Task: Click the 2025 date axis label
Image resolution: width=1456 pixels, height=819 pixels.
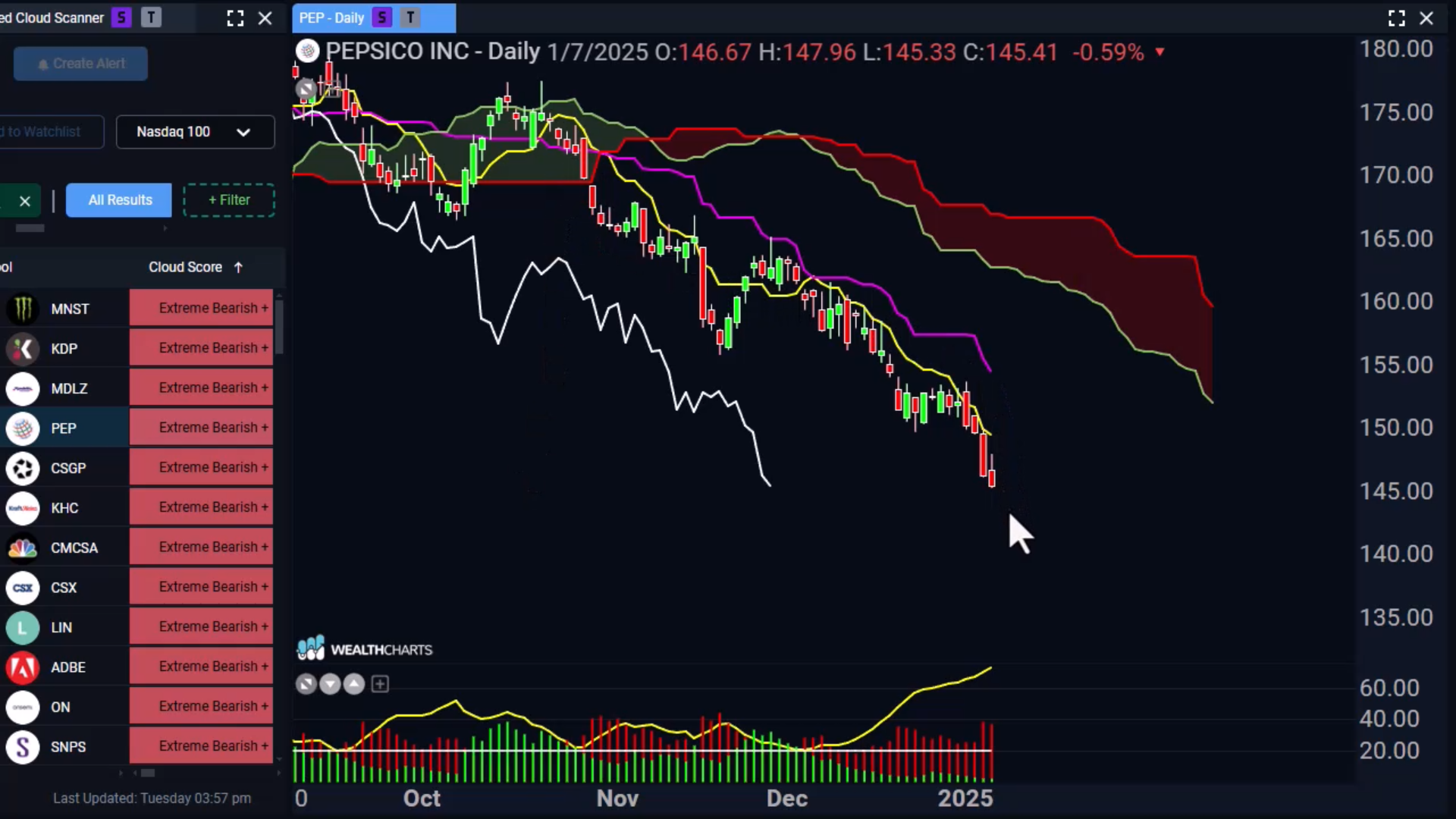Action: coord(965,799)
